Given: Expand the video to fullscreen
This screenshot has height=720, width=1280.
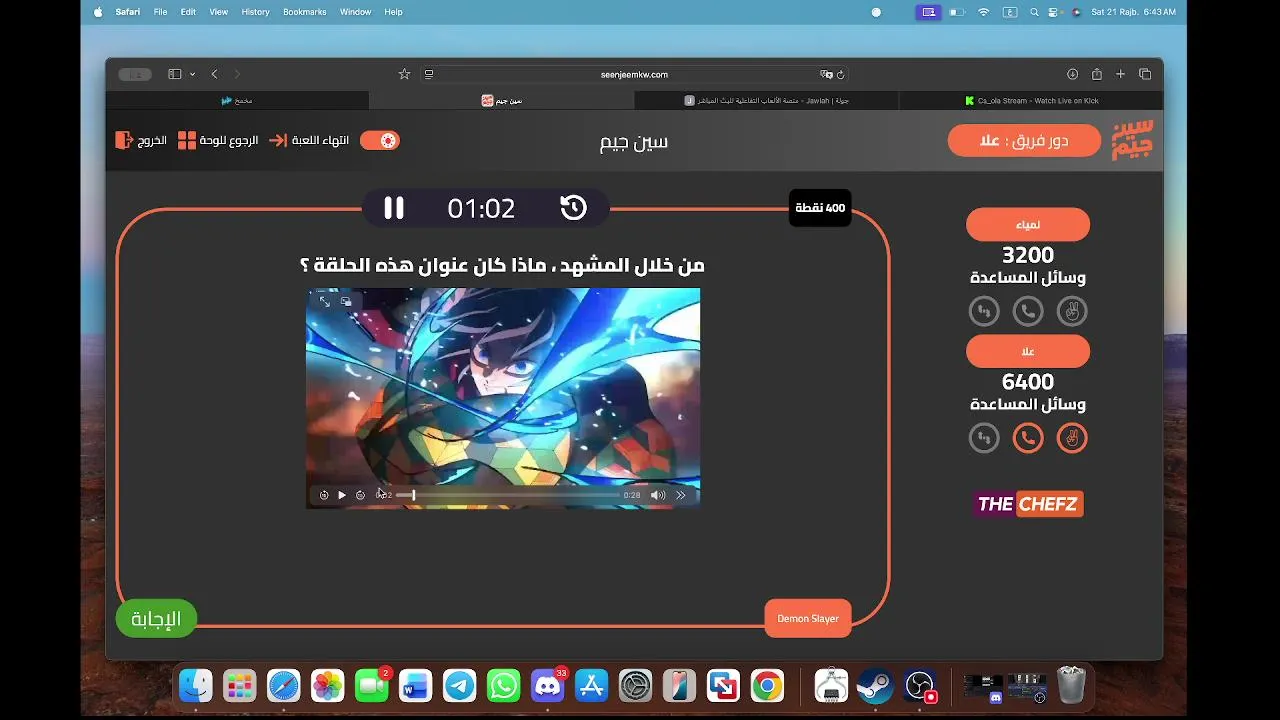Looking at the screenshot, I should 325,301.
